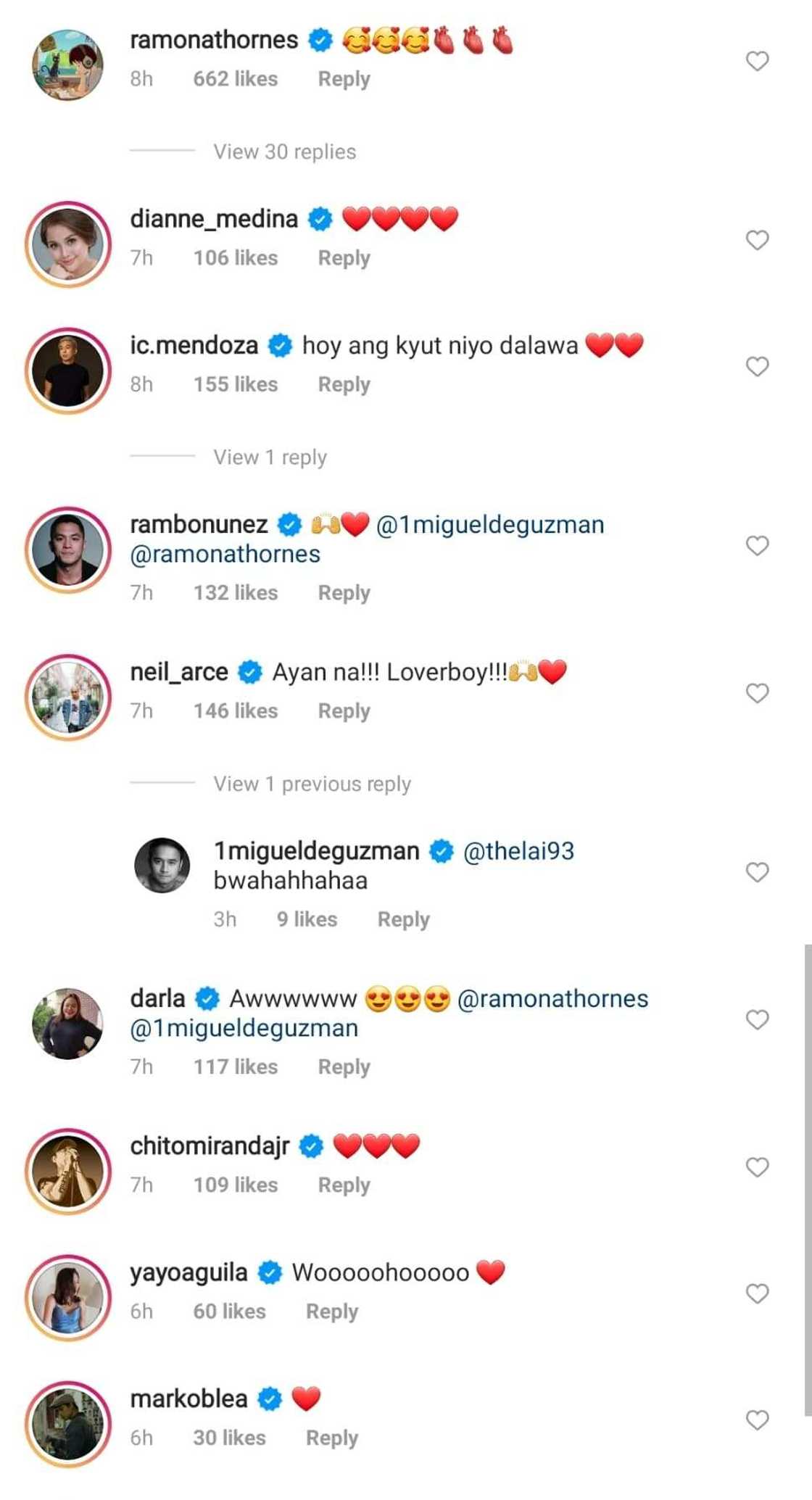
Task: Like rambonunez's comment
Action: click(x=757, y=545)
